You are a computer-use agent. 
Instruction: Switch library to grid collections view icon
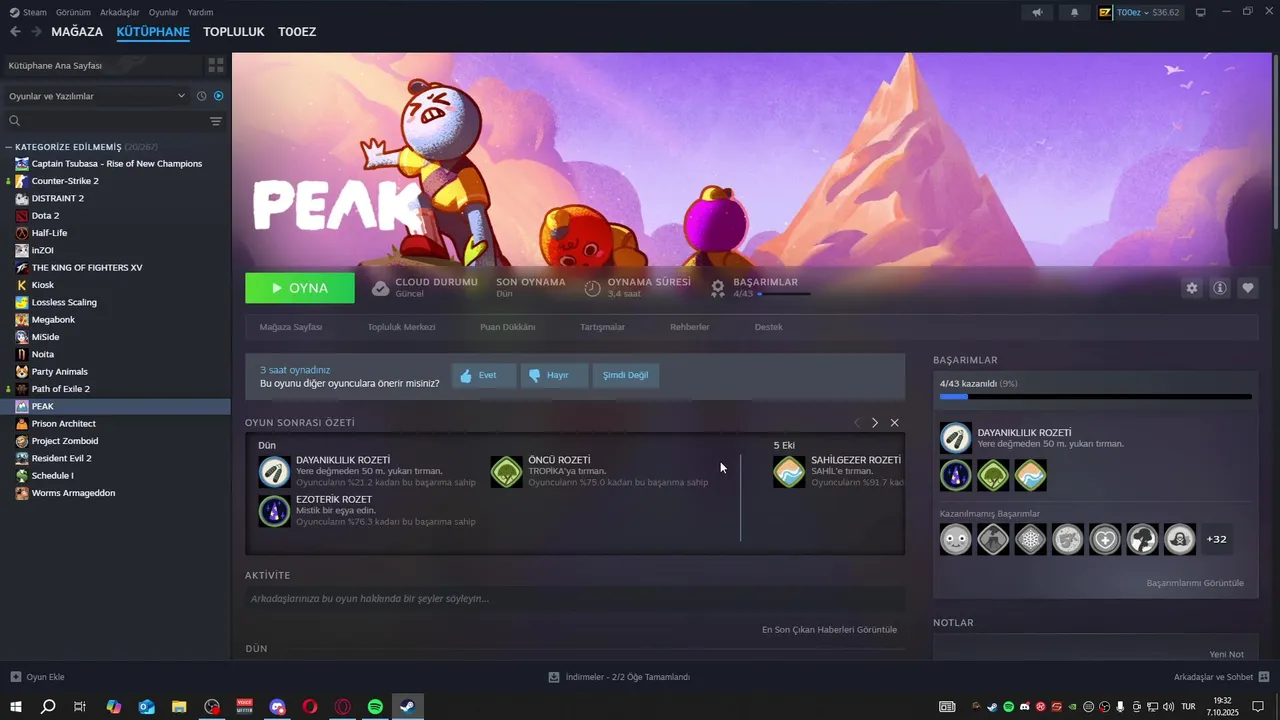coord(216,65)
